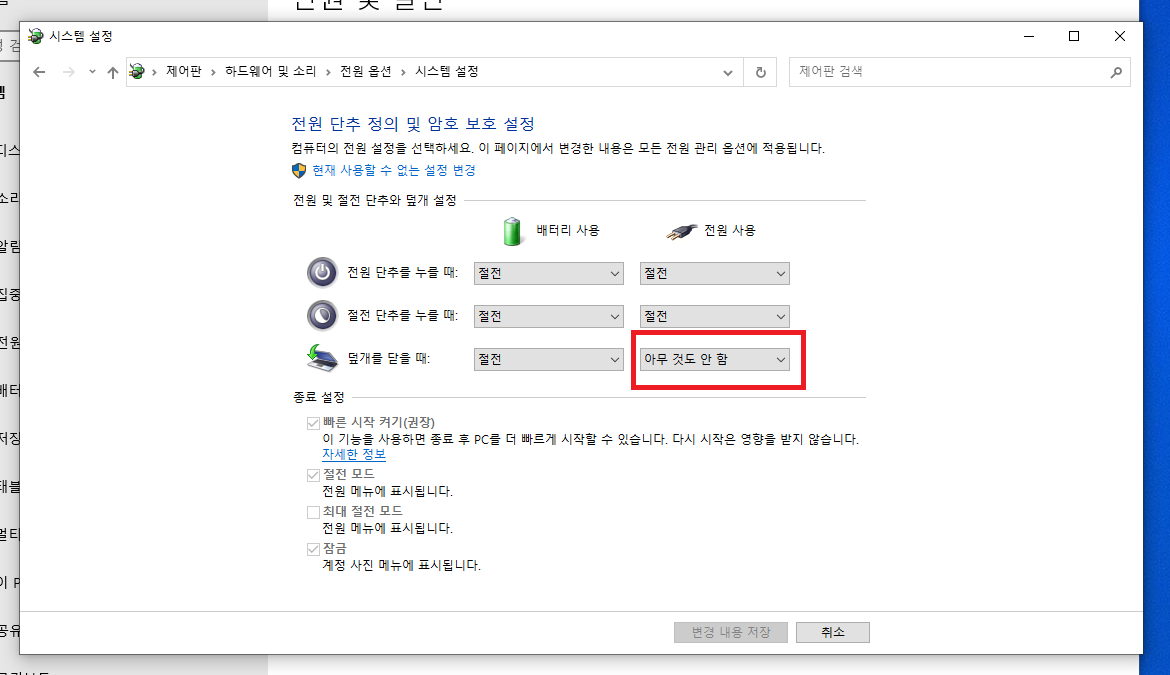The height and width of the screenshot is (675, 1170).
Task: Open battery dropdown for 덮개를 닫을 때
Action: (548, 360)
